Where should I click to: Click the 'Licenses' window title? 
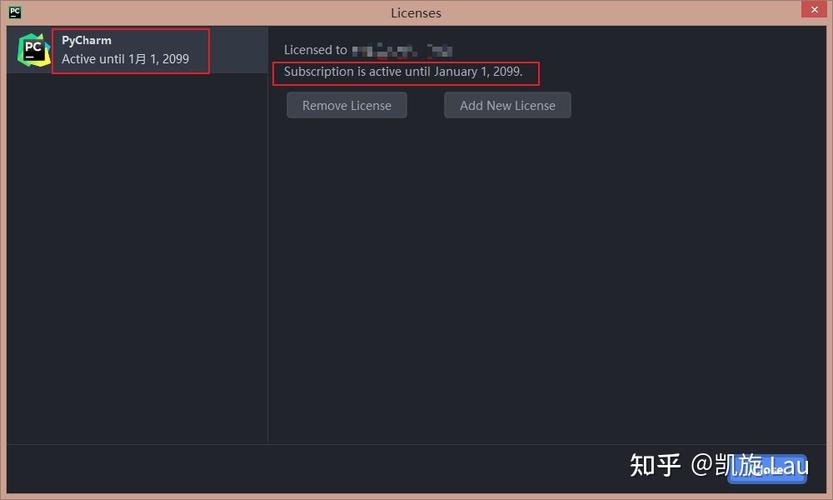416,13
